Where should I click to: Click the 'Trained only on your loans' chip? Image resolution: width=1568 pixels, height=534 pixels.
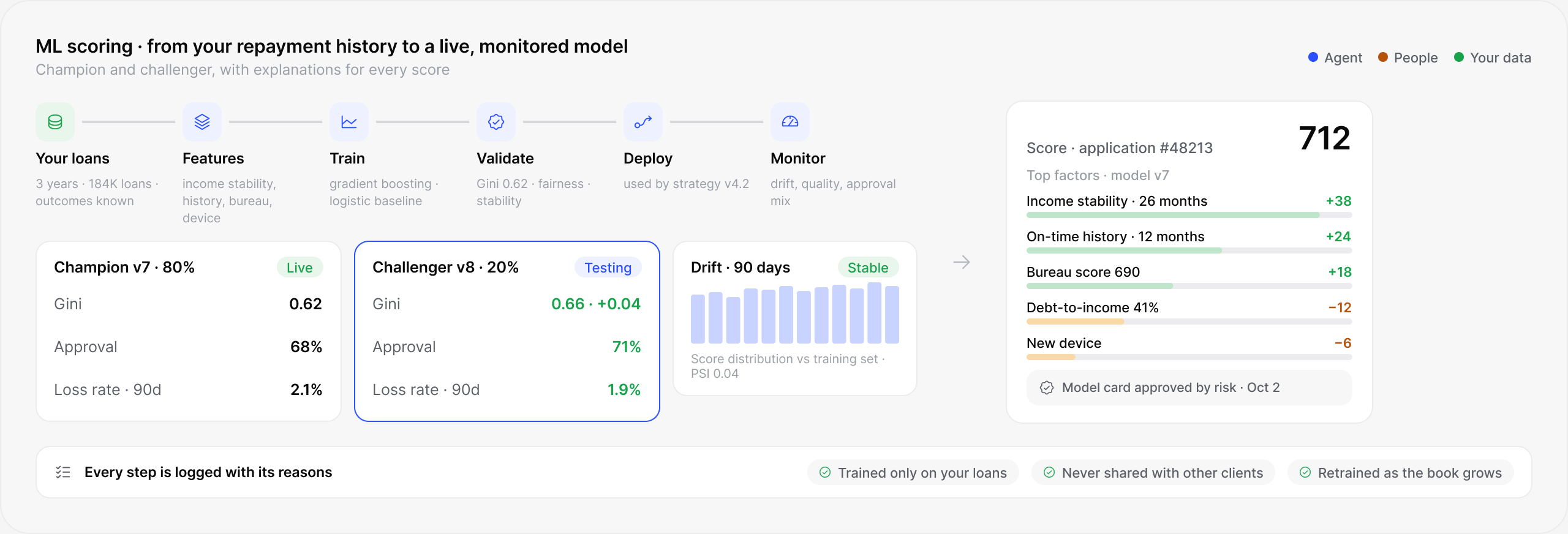(x=913, y=472)
